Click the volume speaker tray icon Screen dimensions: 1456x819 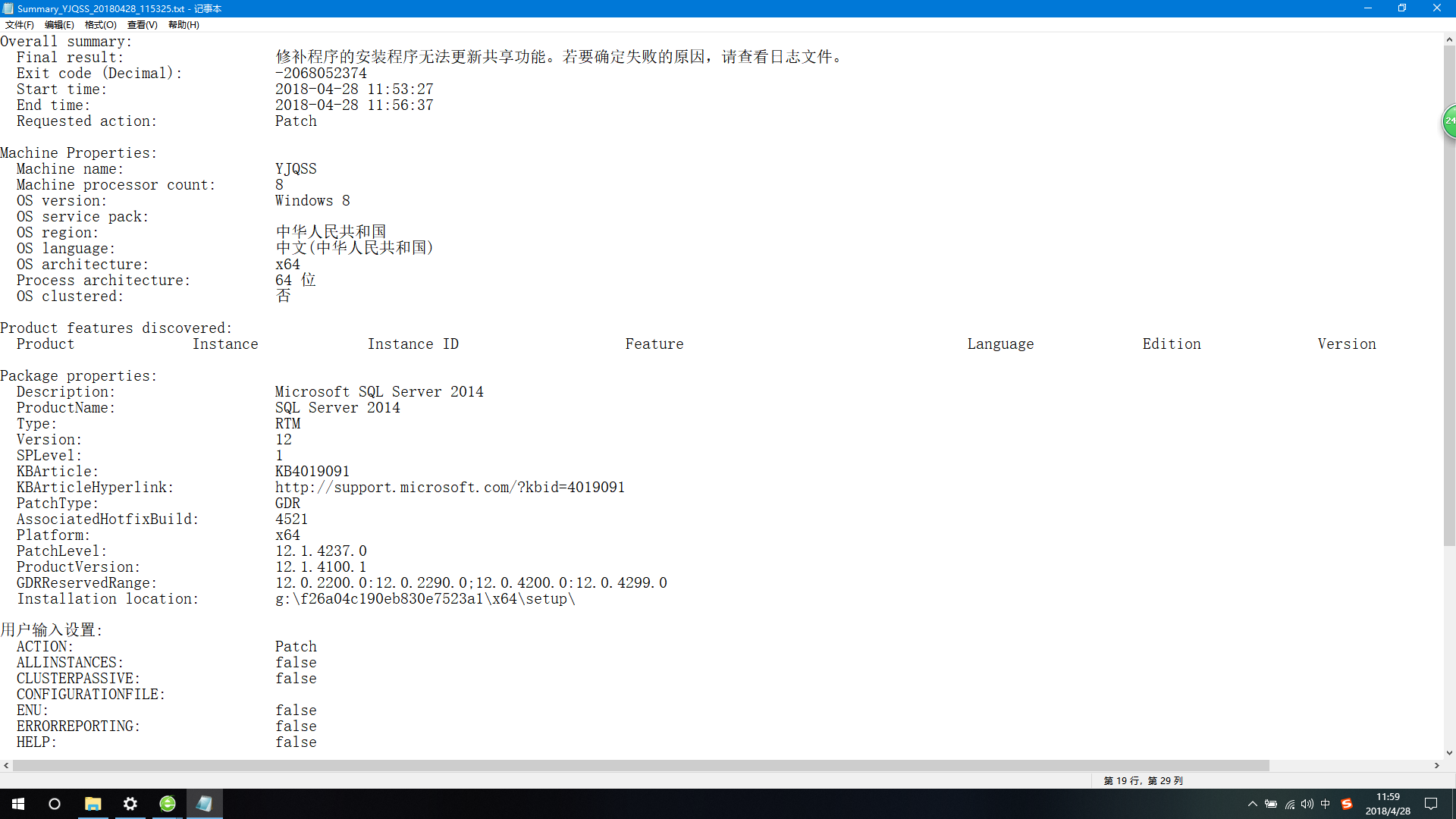tap(1307, 804)
